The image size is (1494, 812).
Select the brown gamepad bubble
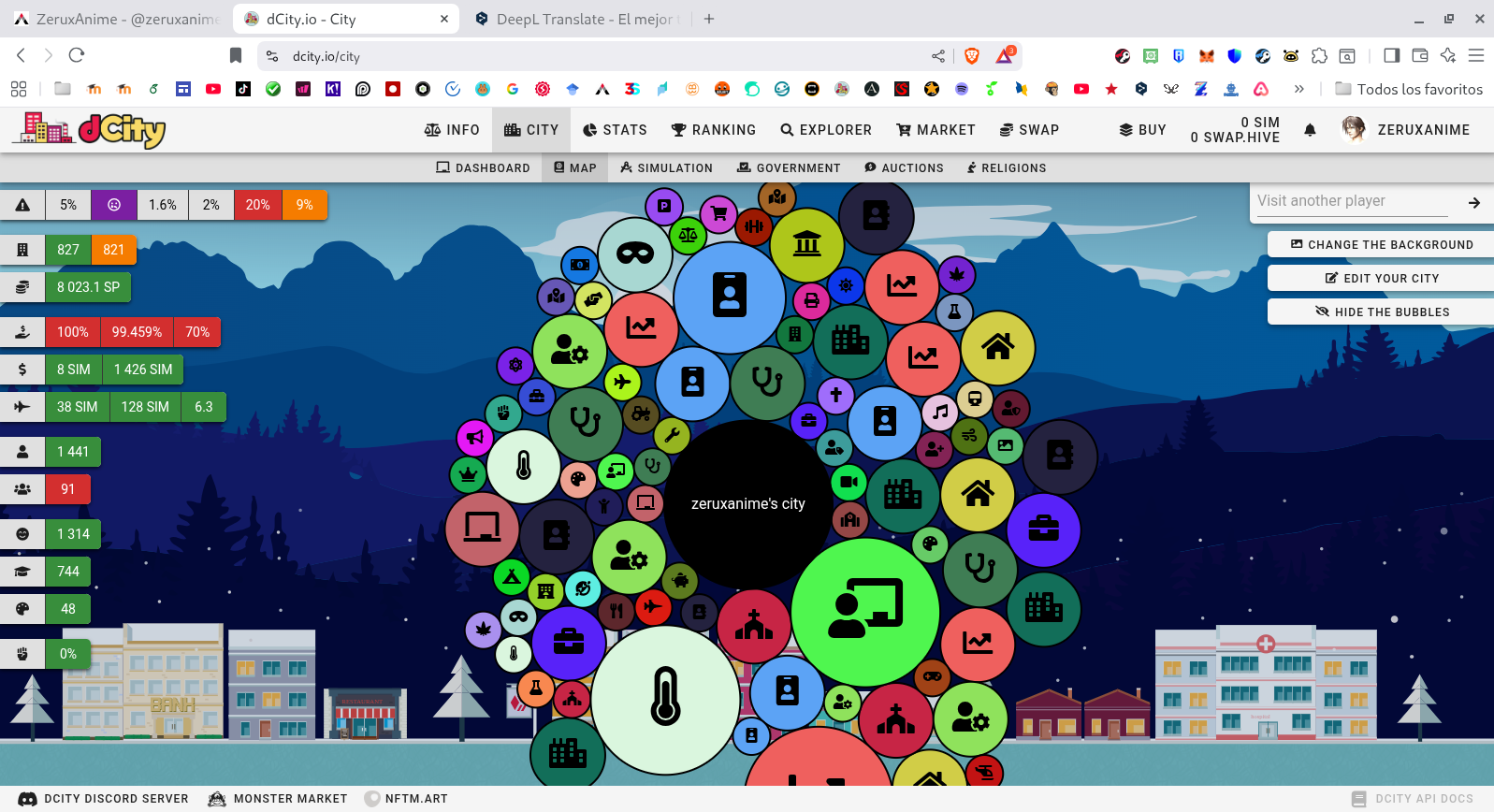coord(932,676)
